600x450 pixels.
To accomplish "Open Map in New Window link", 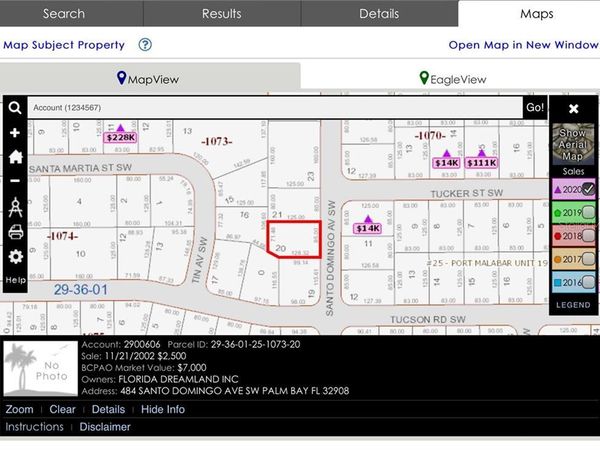I will coord(522,45).
